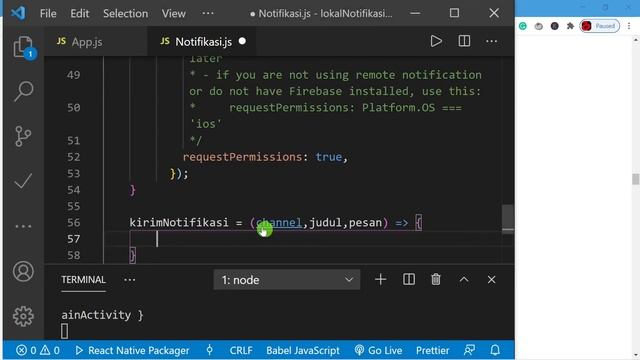Close the terminal panel
This screenshot has width=640, height=360.
pyautogui.click(x=491, y=280)
